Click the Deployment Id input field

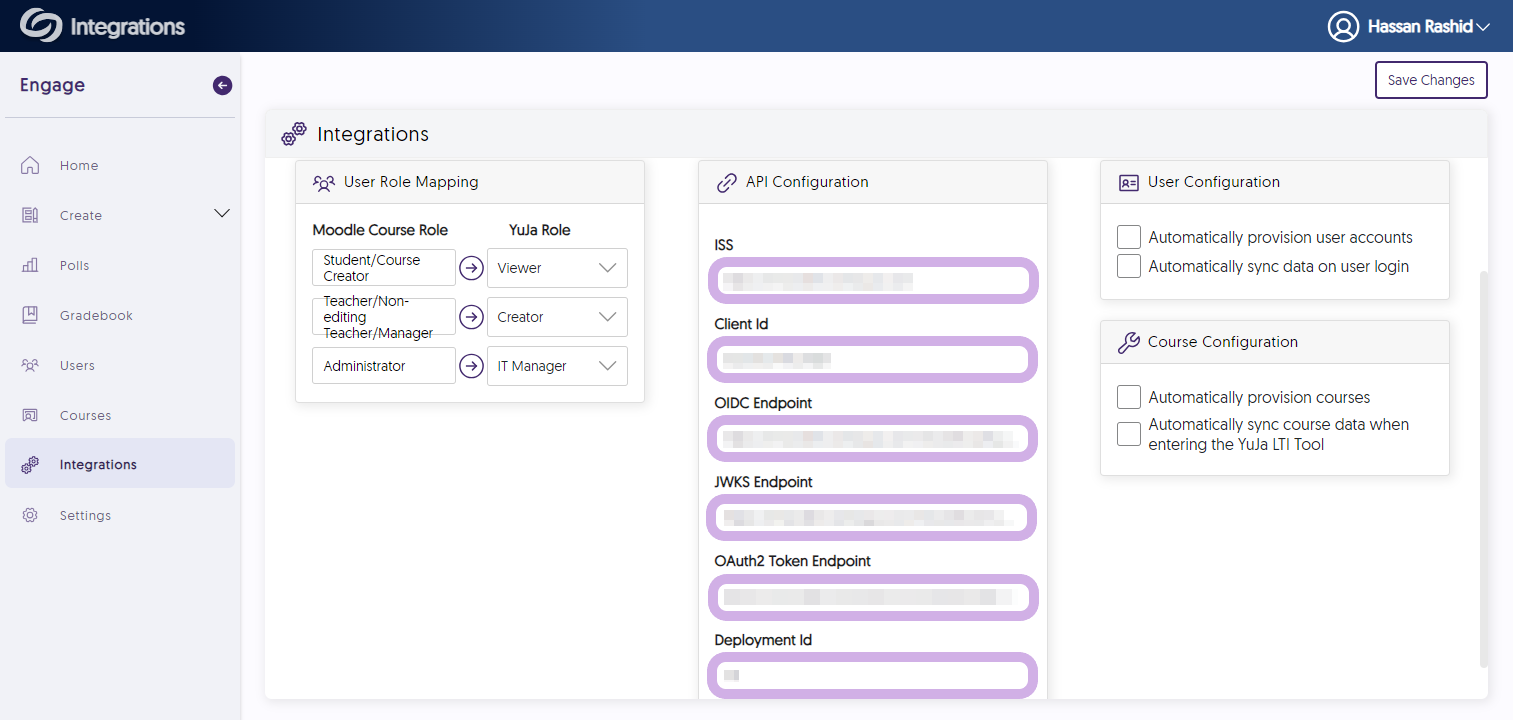tap(872, 675)
